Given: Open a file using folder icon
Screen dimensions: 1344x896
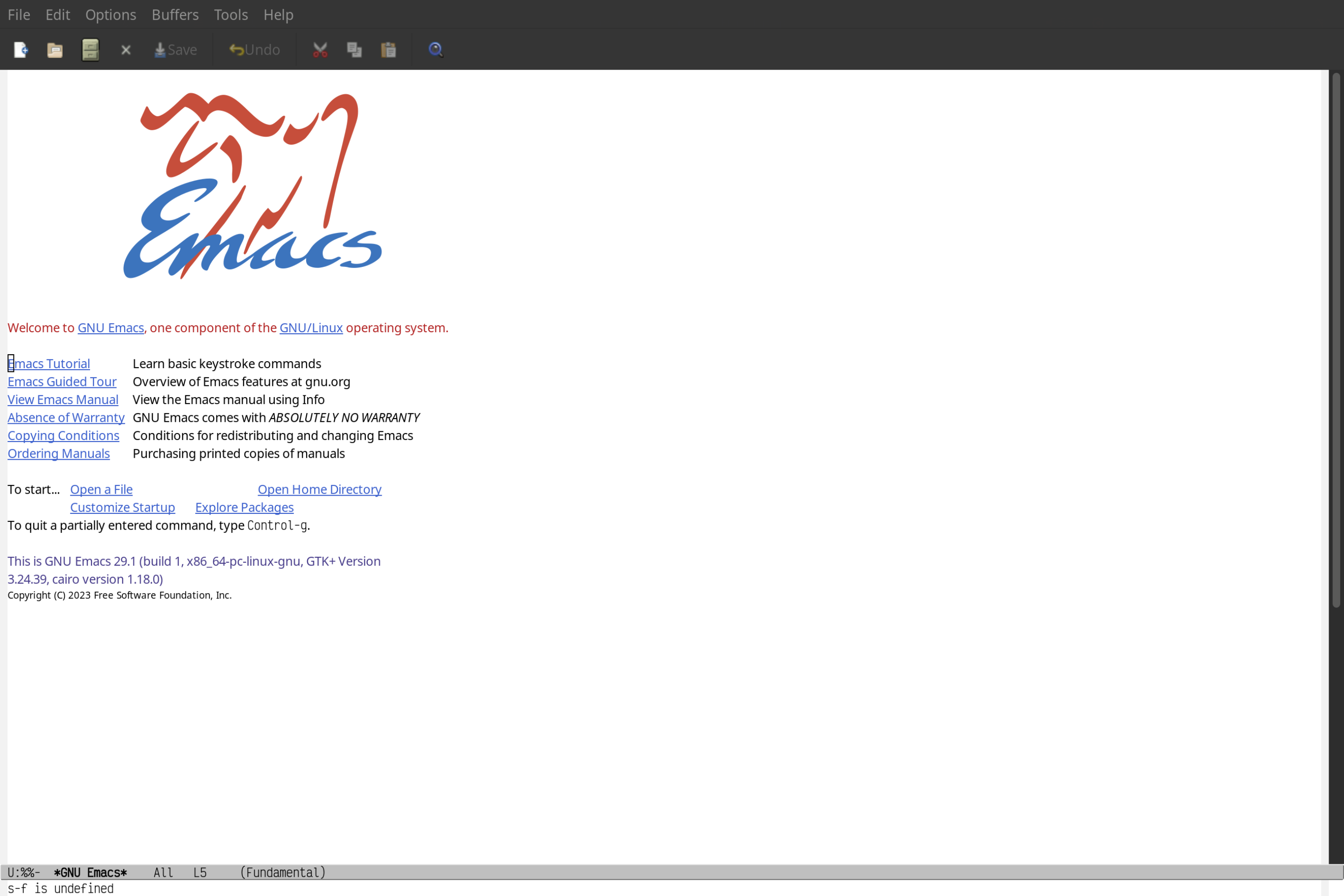Looking at the screenshot, I should click(55, 49).
